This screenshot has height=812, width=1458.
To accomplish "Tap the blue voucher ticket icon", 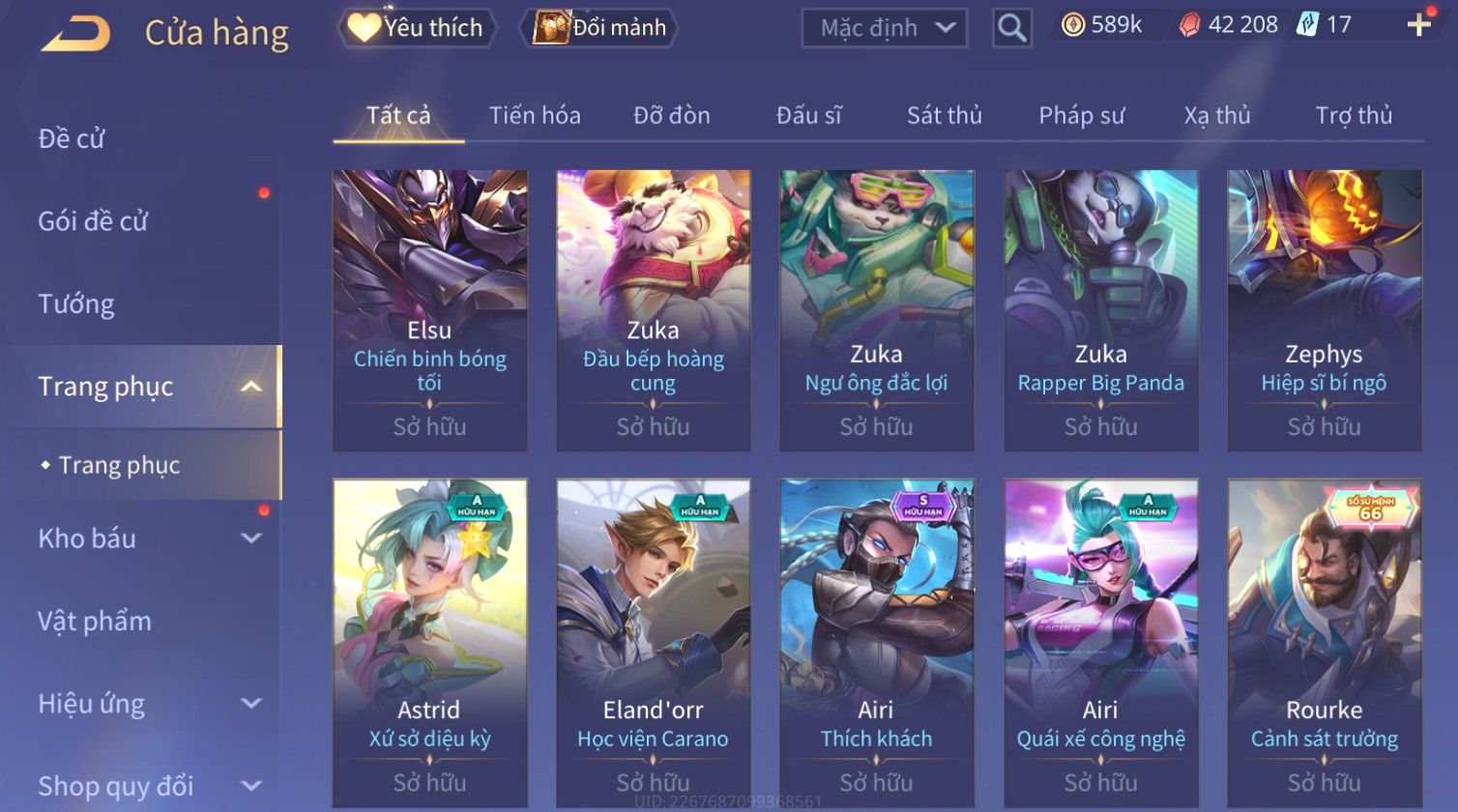I will (x=1307, y=25).
